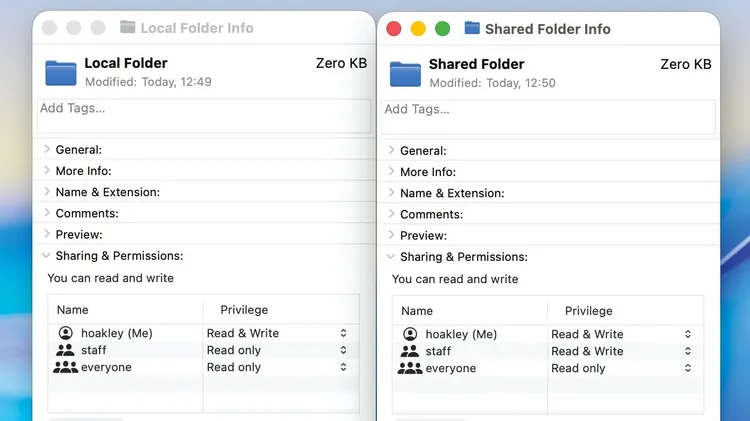
Task: Expand the General section in Local Folder Info
Action: [47, 150]
